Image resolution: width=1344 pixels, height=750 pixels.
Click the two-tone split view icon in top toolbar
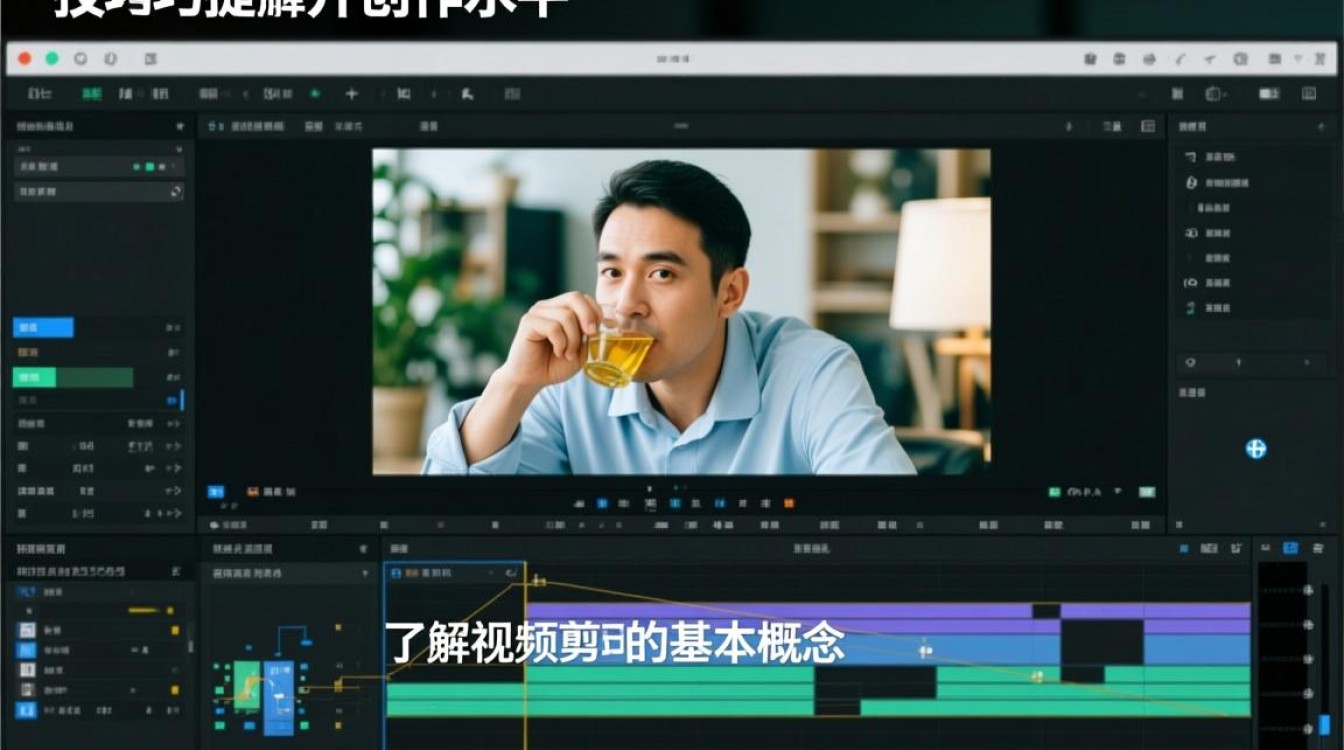[1269, 94]
